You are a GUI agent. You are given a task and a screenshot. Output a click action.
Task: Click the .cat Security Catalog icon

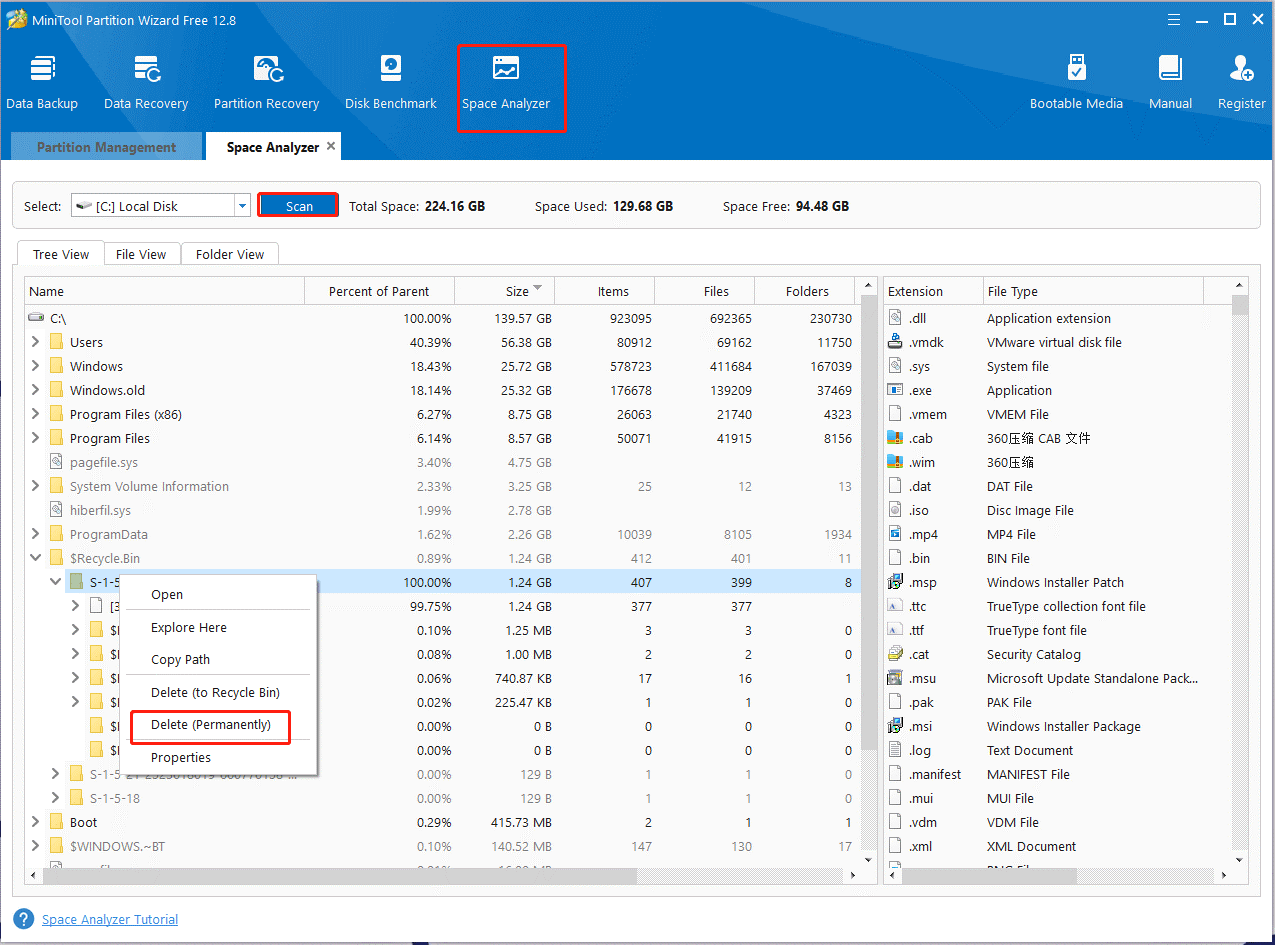(895, 654)
